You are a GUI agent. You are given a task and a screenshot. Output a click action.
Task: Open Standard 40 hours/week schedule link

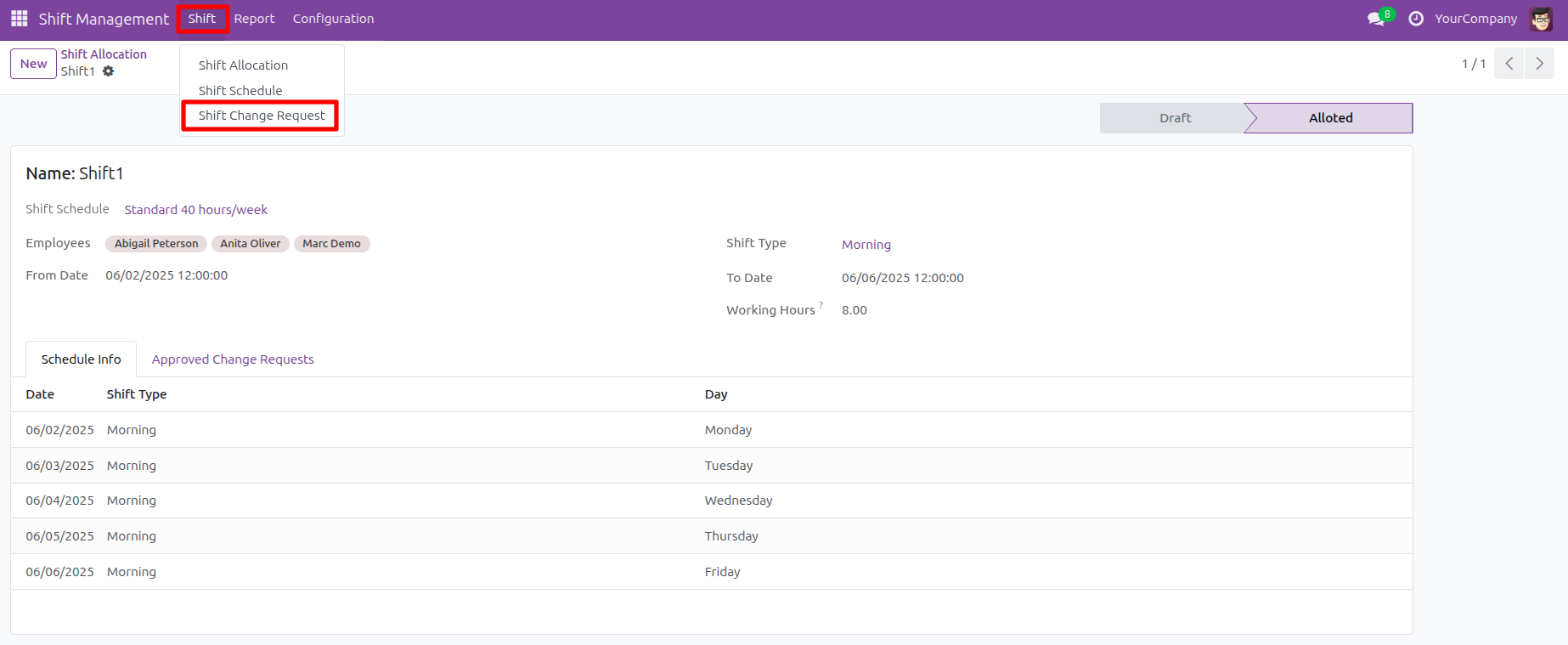click(x=195, y=210)
